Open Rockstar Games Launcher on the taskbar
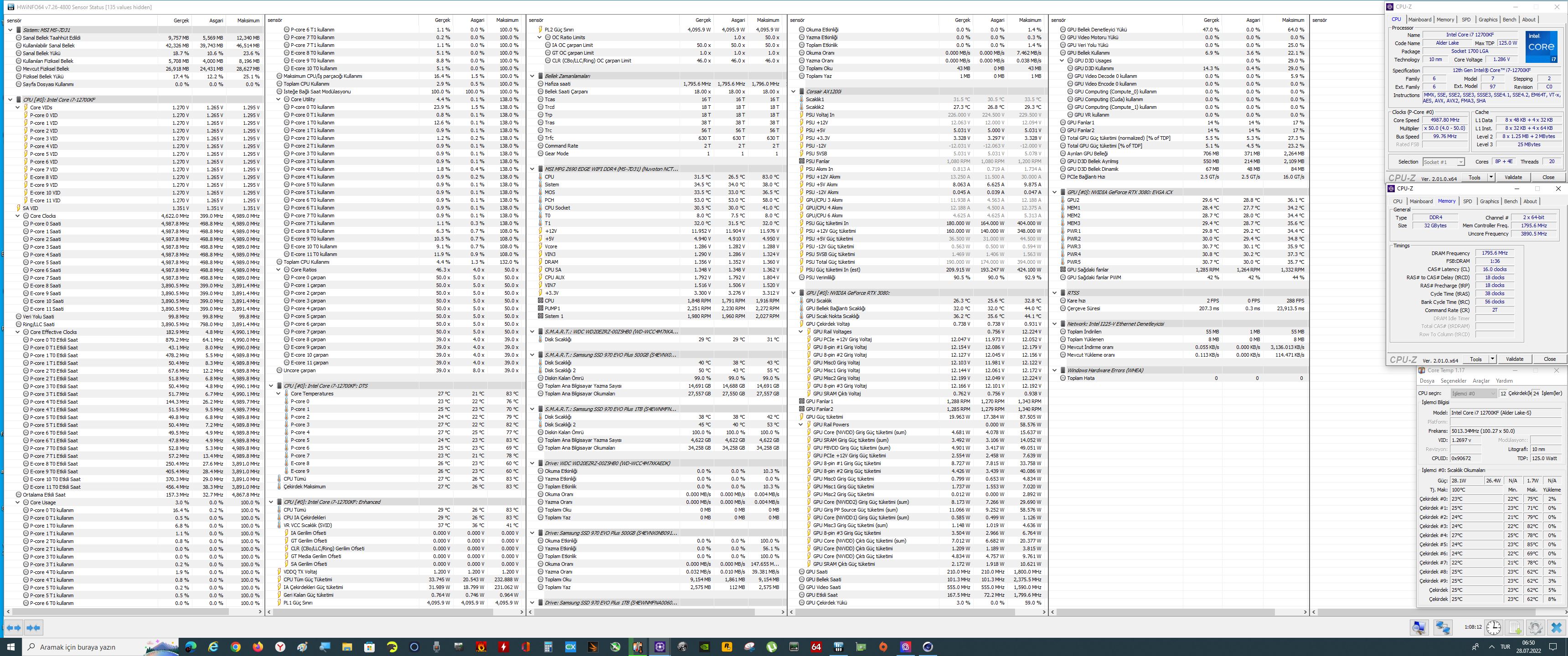This screenshot has width=1568, height=656. (x=727, y=647)
